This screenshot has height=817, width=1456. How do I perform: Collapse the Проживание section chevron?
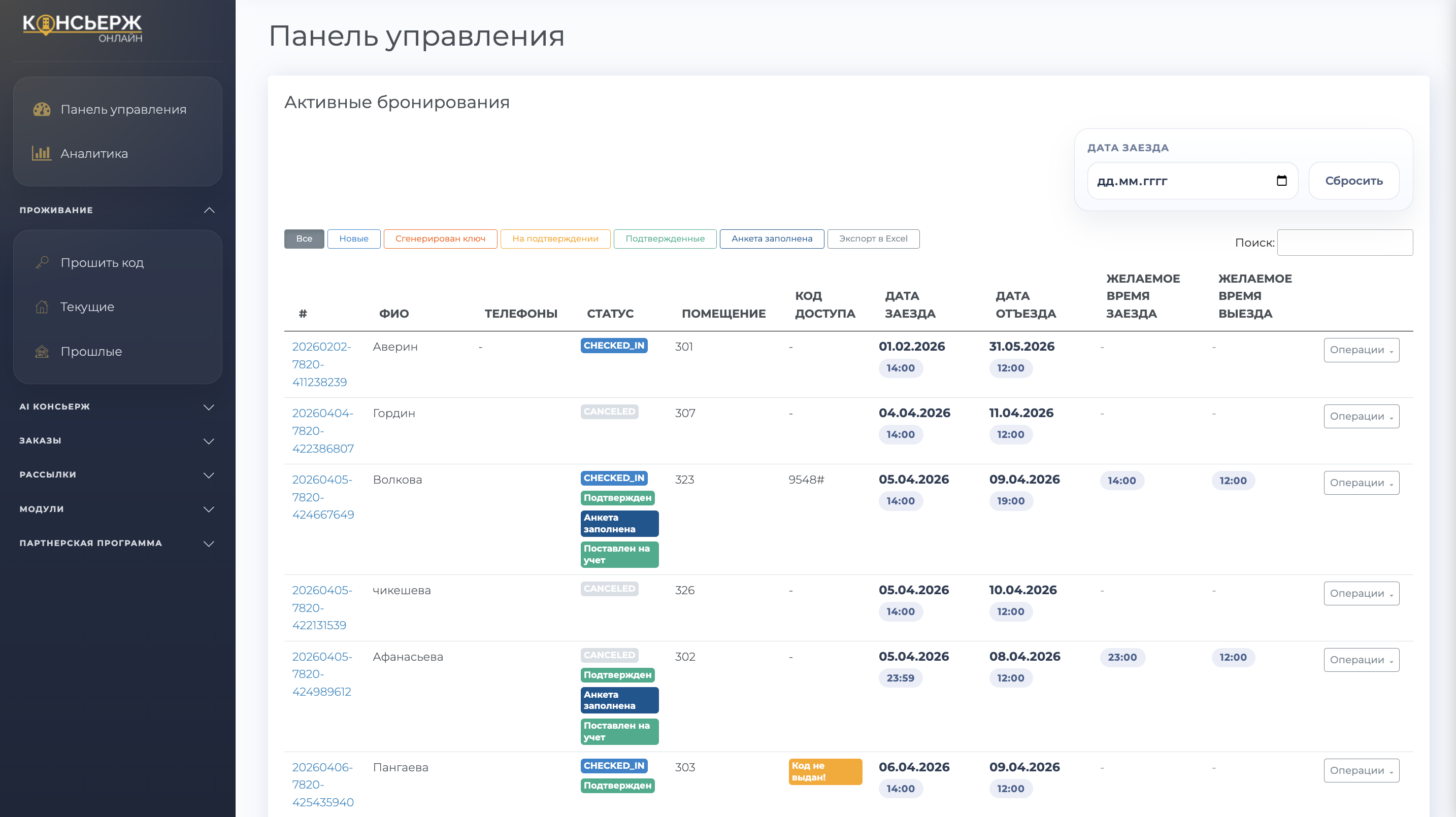tap(209, 210)
